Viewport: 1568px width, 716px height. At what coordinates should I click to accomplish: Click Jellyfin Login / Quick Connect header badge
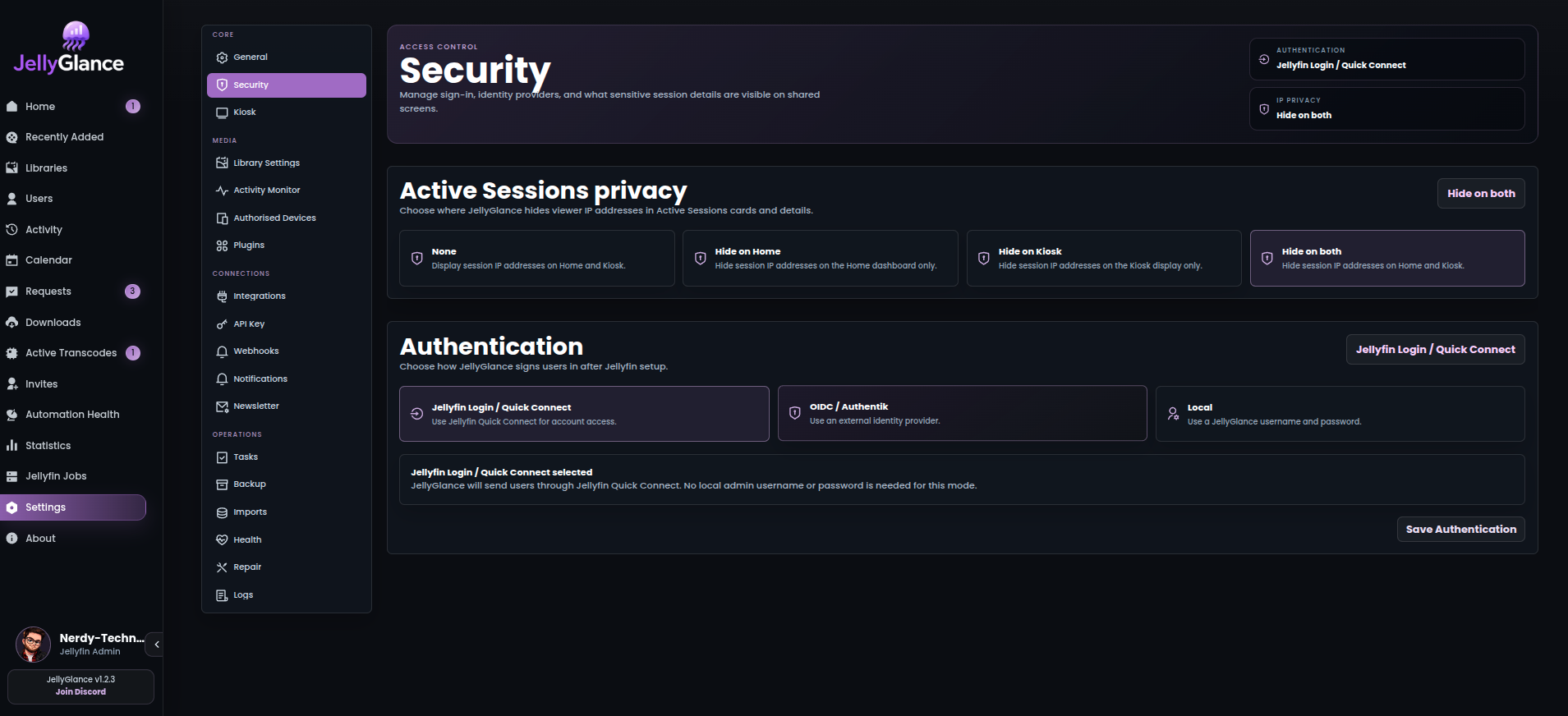1435,350
